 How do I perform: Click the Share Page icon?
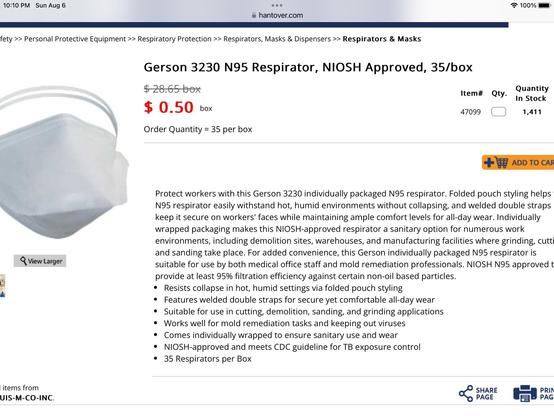(466, 393)
